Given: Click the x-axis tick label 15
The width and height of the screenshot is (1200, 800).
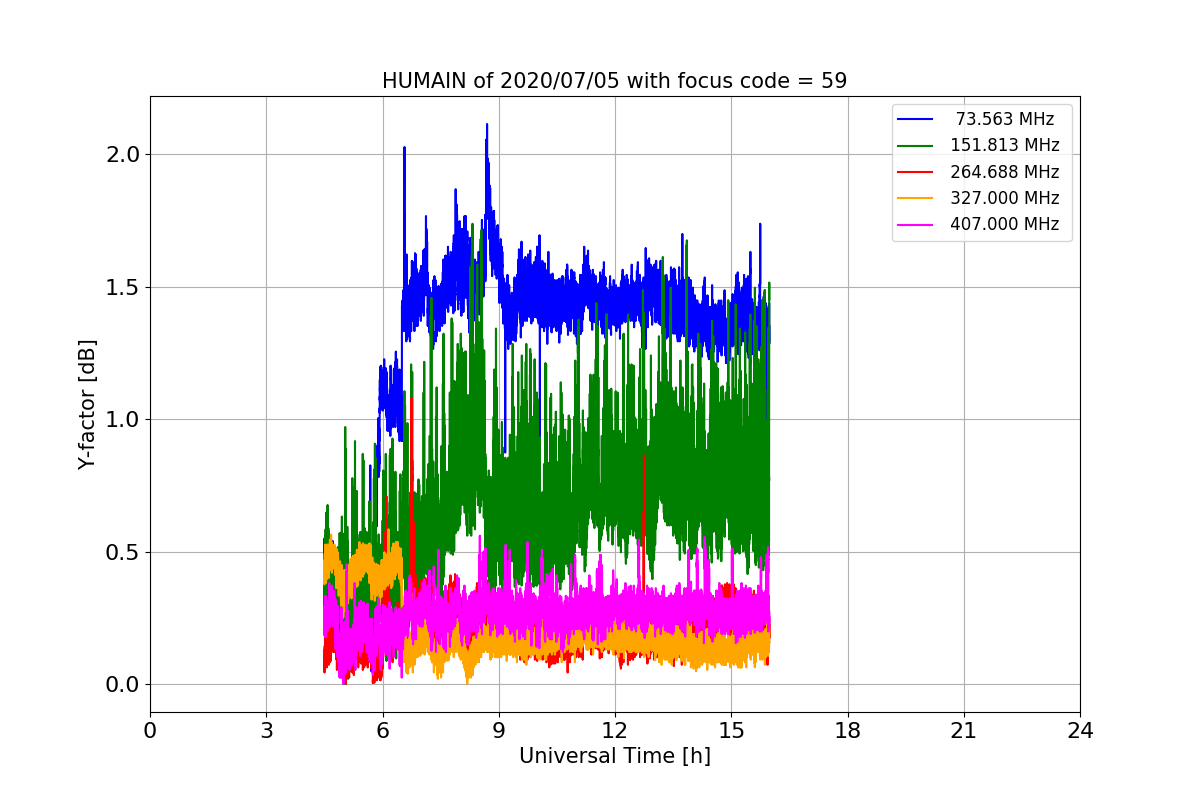Looking at the screenshot, I should click(x=731, y=730).
